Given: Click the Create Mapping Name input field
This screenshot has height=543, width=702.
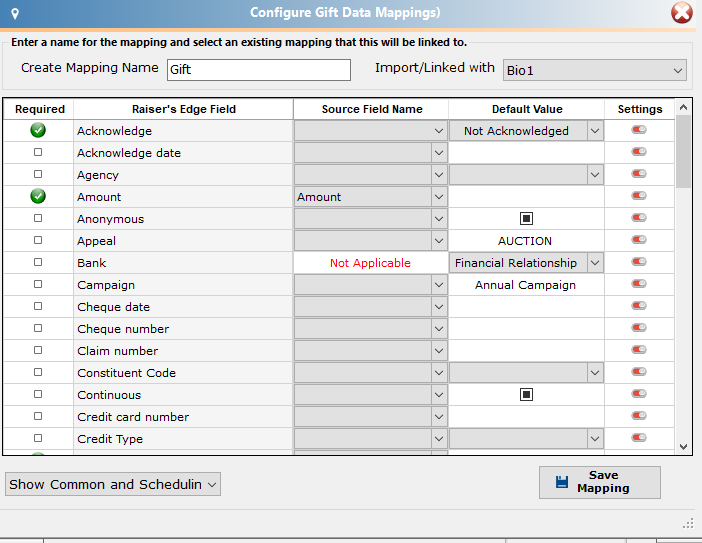Looking at the screenshot, I should coord(259,70).
